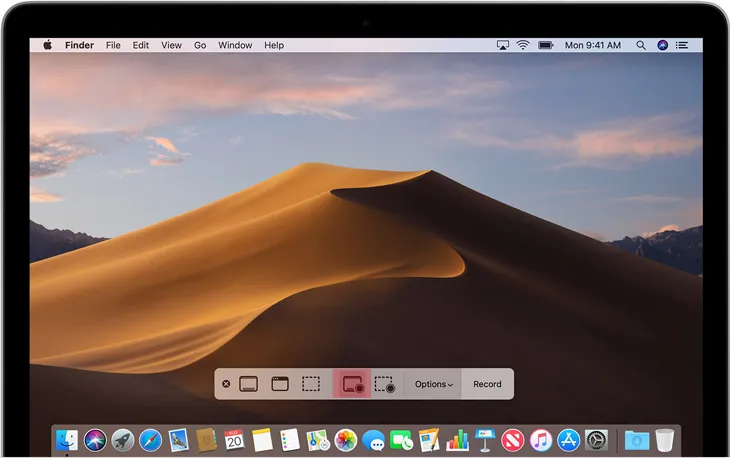
Task: Select Capture Entire Screen mode
Action: pyautogui.click(x=249, y=384)
